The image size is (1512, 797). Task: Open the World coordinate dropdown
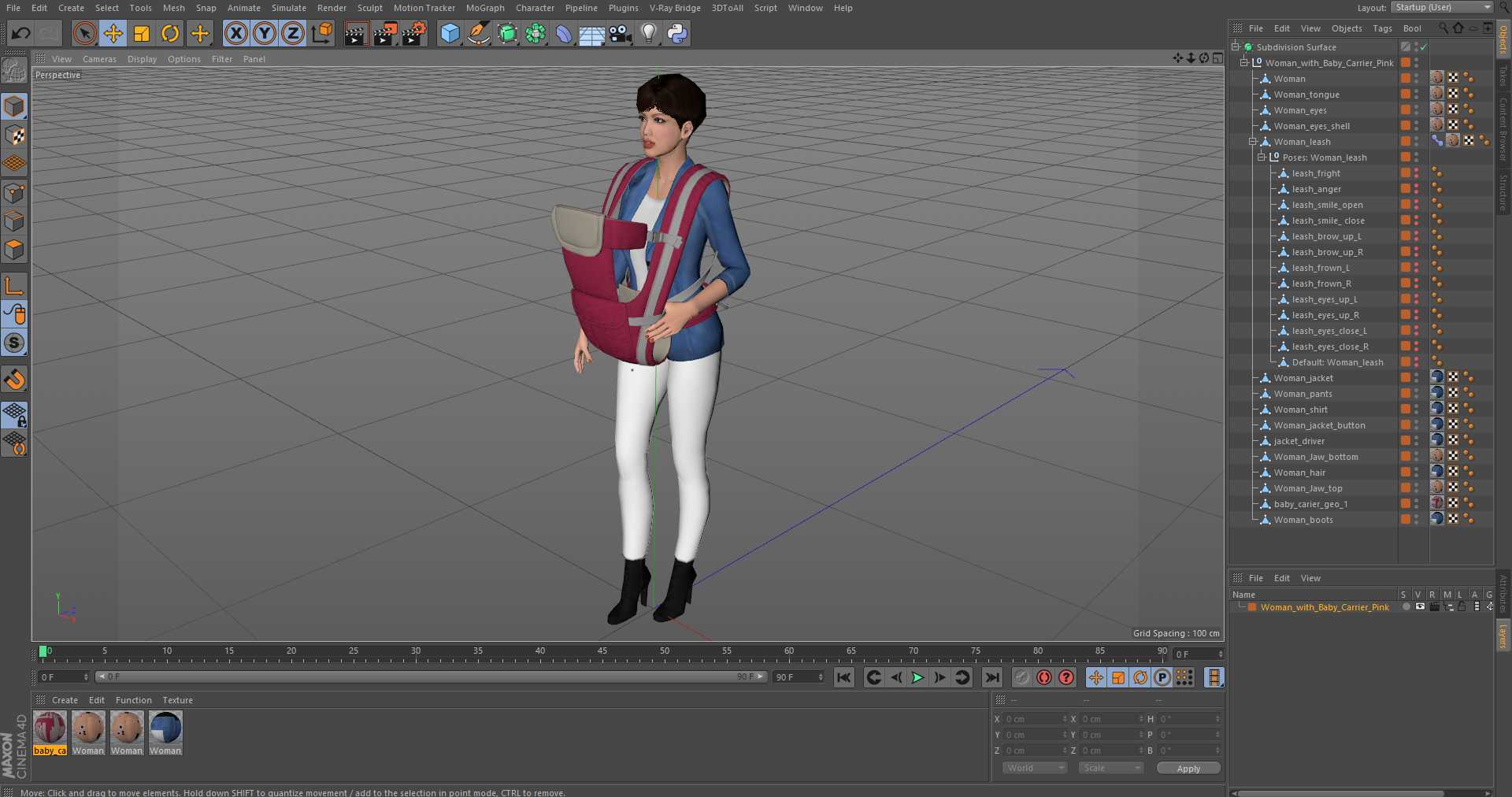coord(1035,768)
